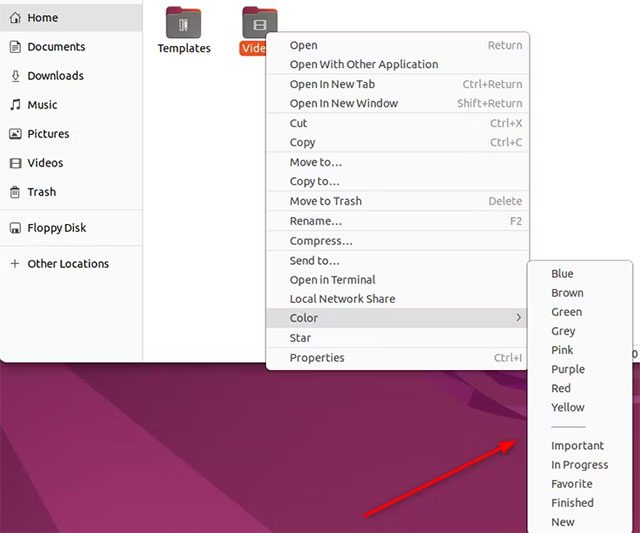Click the Trash bin icon in sidebar
Screen dimensions: 640x533
point(15,192)
